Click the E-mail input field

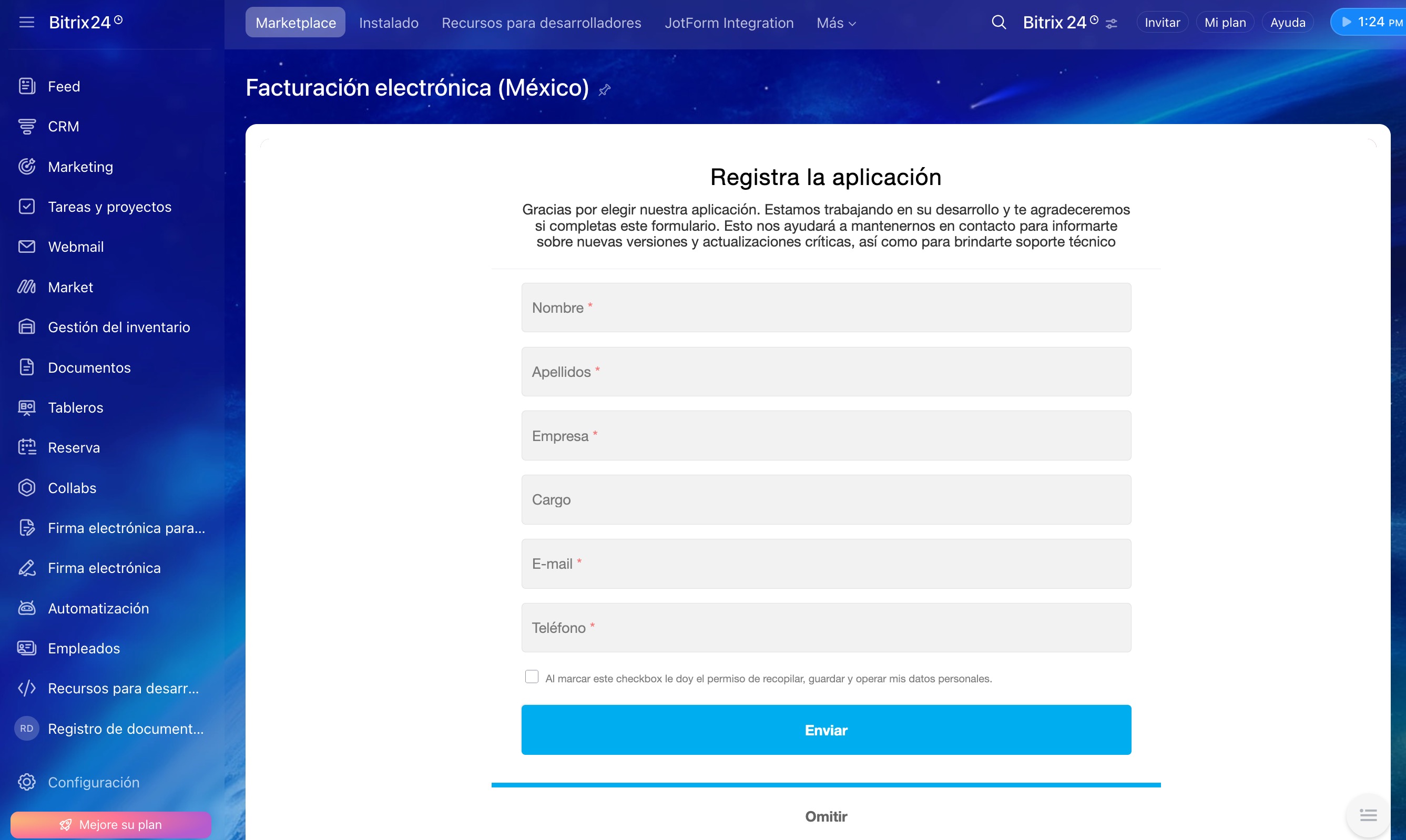point(826,564)
